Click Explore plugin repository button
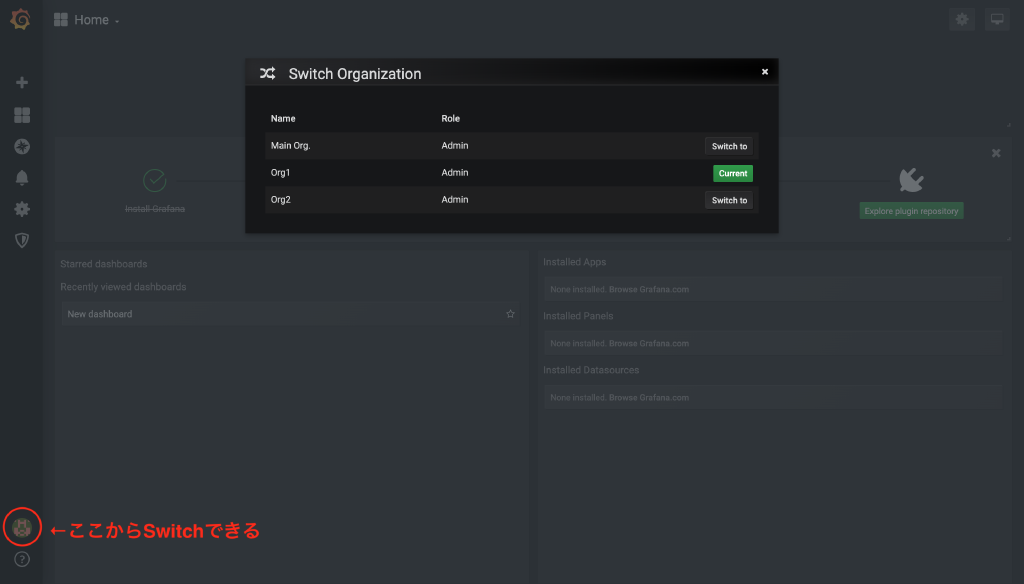1024x584 pixels. pyautogui.click(x=911, y=211)
